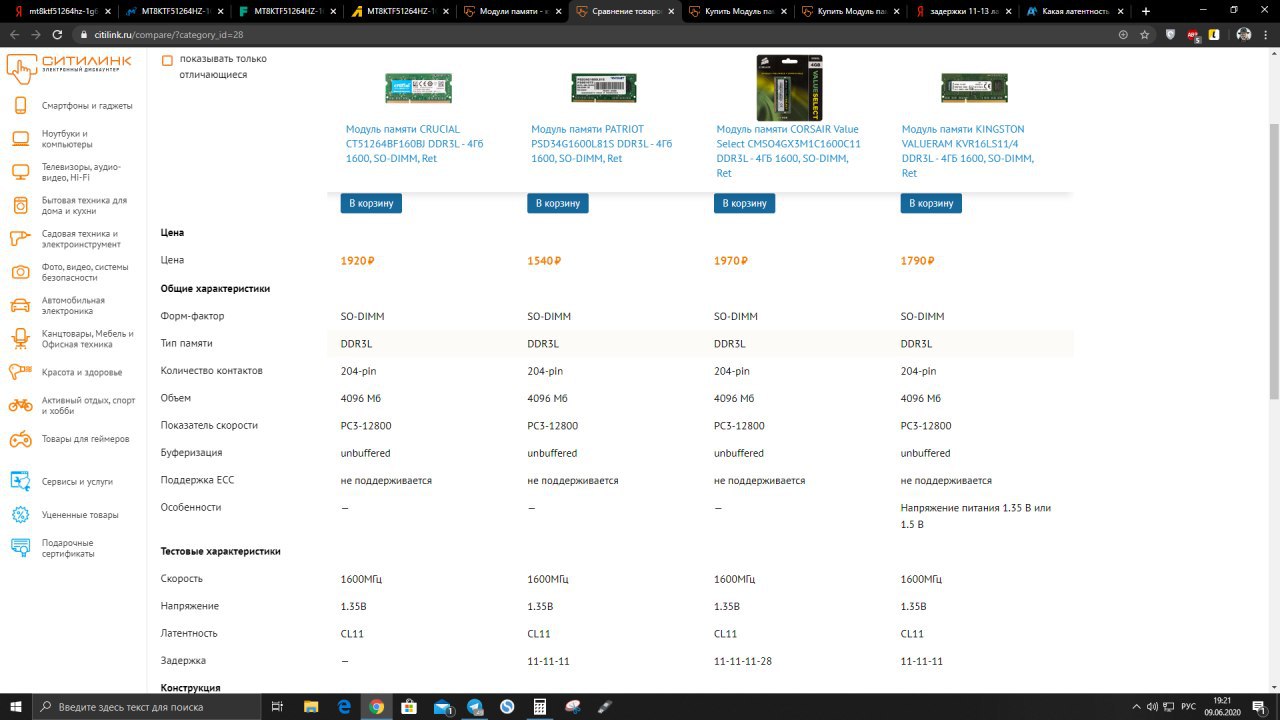
Task: Click the 'Поддержка ECC' row label
Action: click(198, 480)
